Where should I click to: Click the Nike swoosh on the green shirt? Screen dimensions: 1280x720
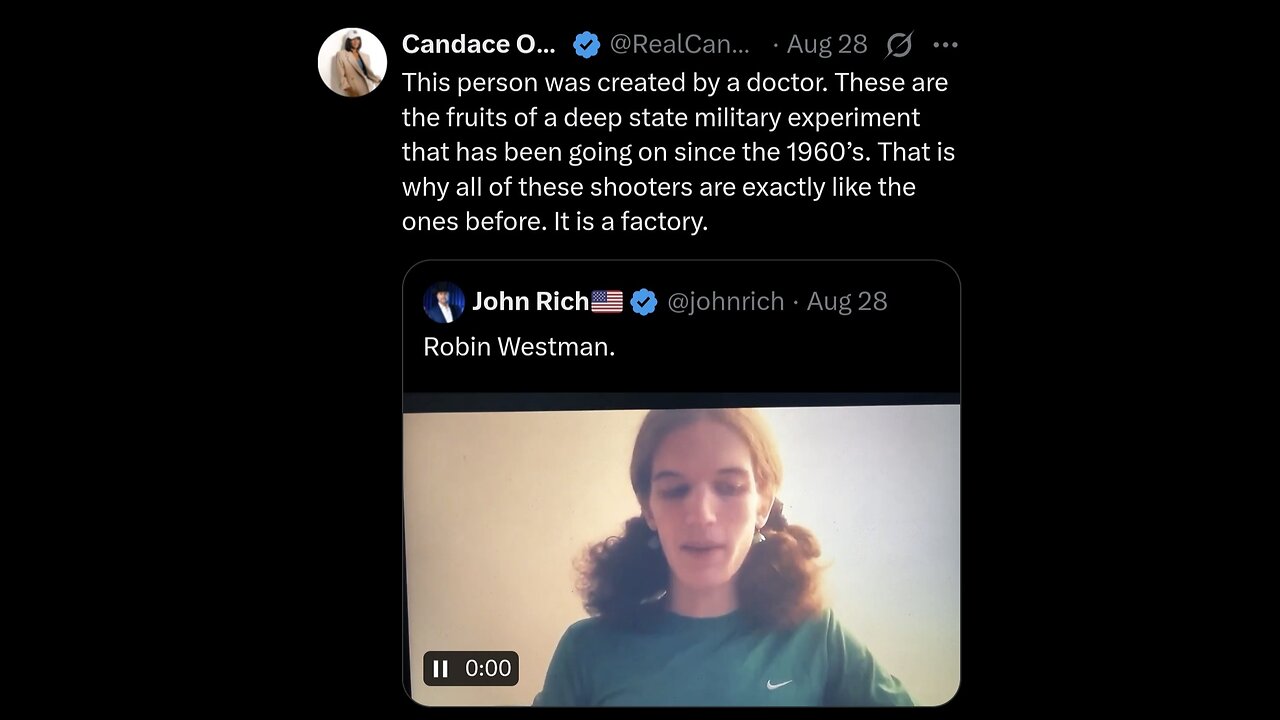pyautogui.click(x=779, y=685)
